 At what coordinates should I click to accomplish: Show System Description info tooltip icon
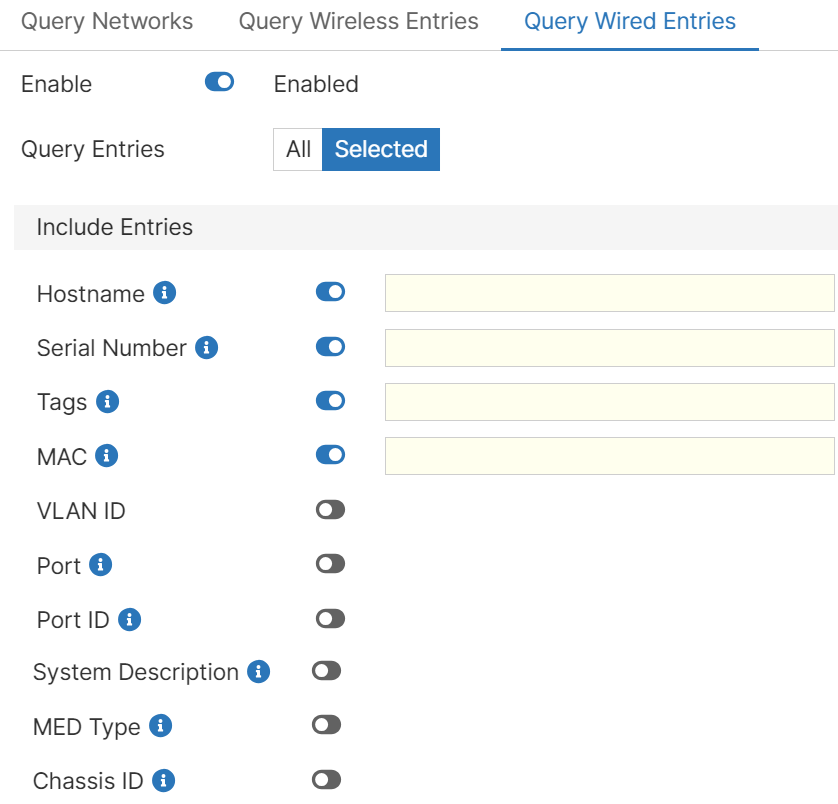259,672
